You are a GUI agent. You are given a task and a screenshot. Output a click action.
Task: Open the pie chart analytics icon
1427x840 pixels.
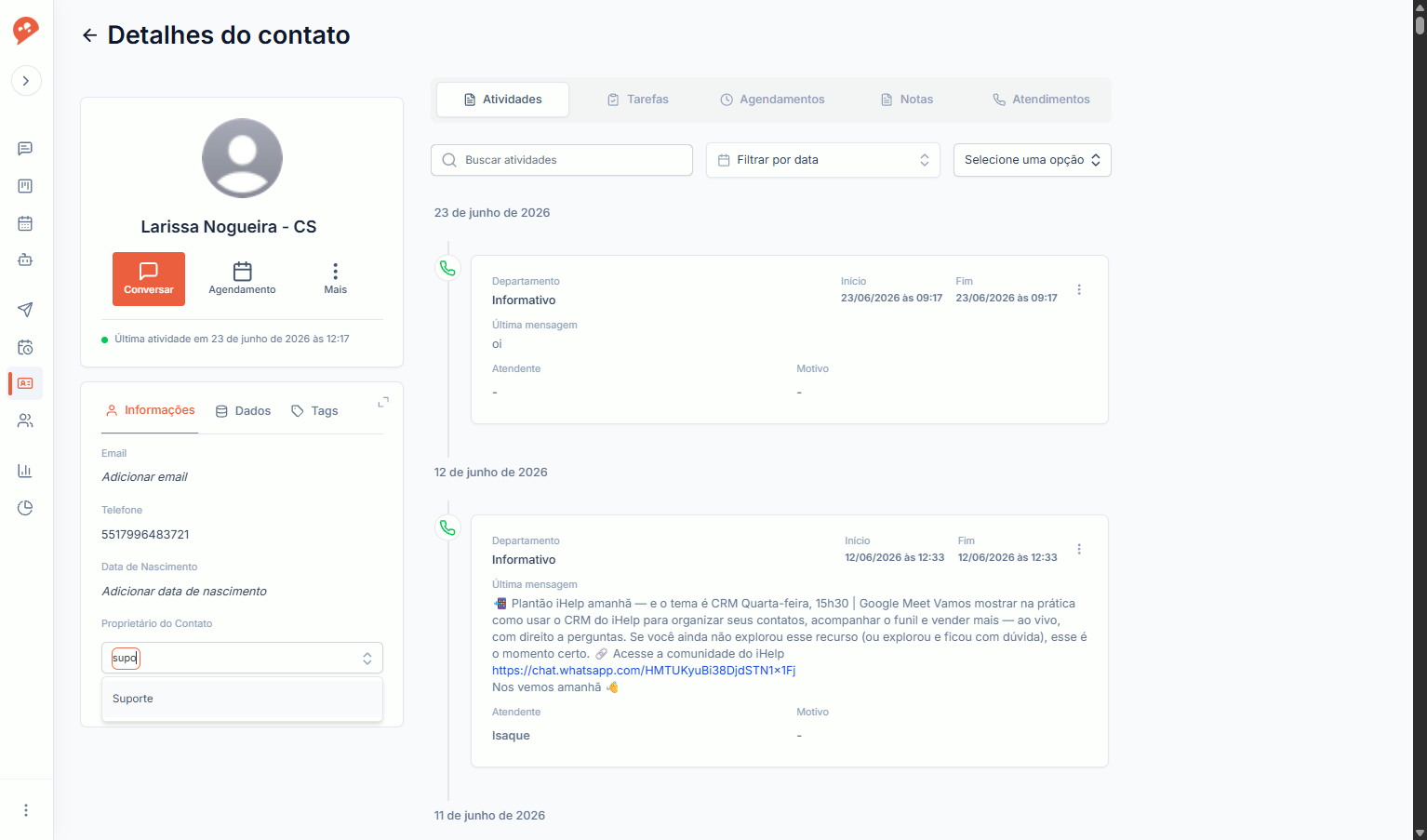tap(25, 508)
